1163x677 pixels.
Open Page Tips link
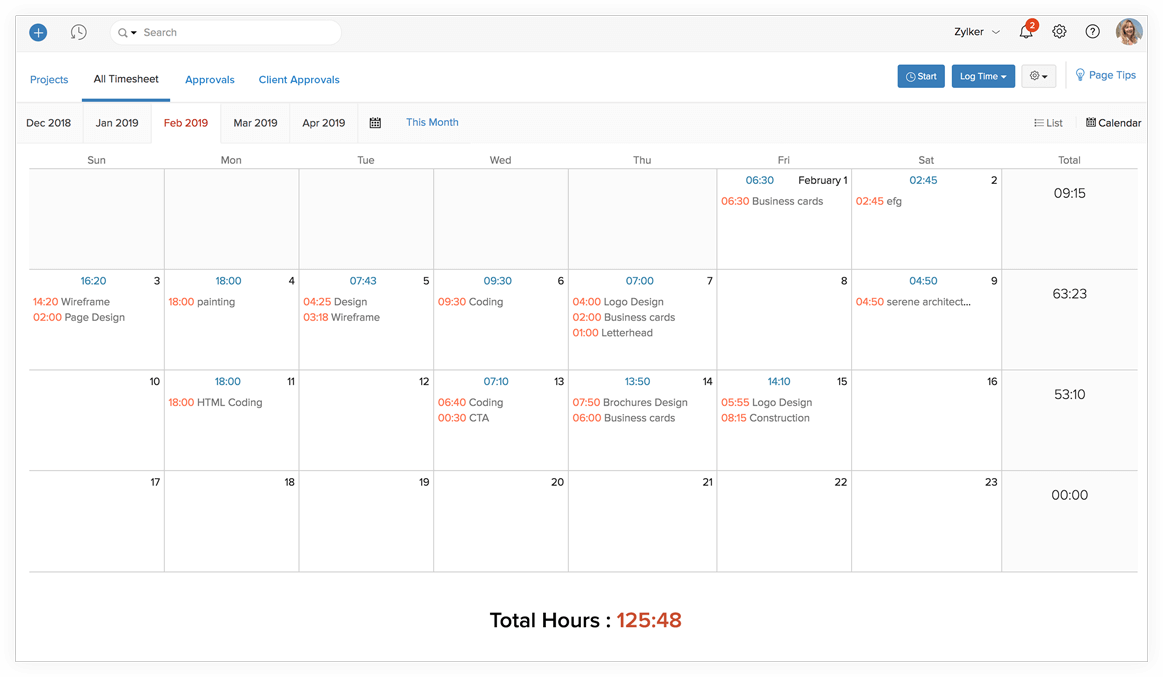pyautogui.click(x=1105, y=75)
